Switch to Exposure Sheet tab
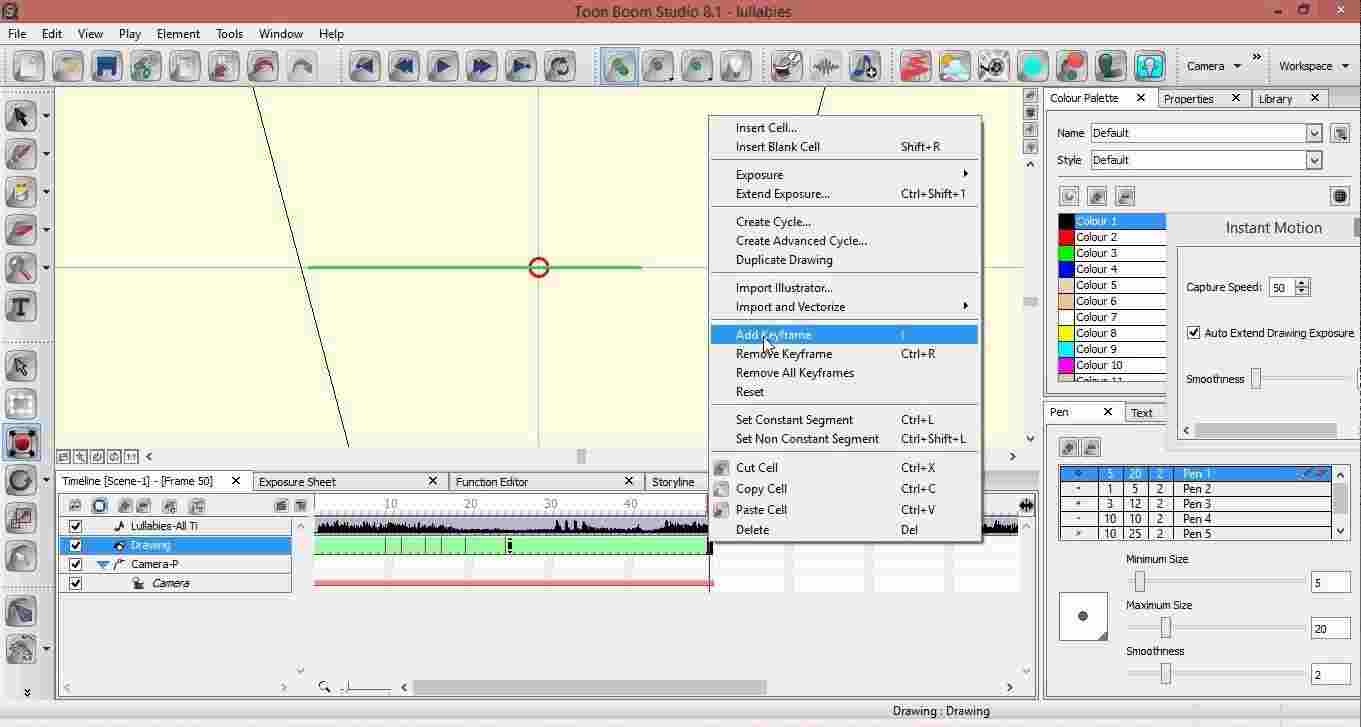 pyautogui.click(x=297, y=482)
